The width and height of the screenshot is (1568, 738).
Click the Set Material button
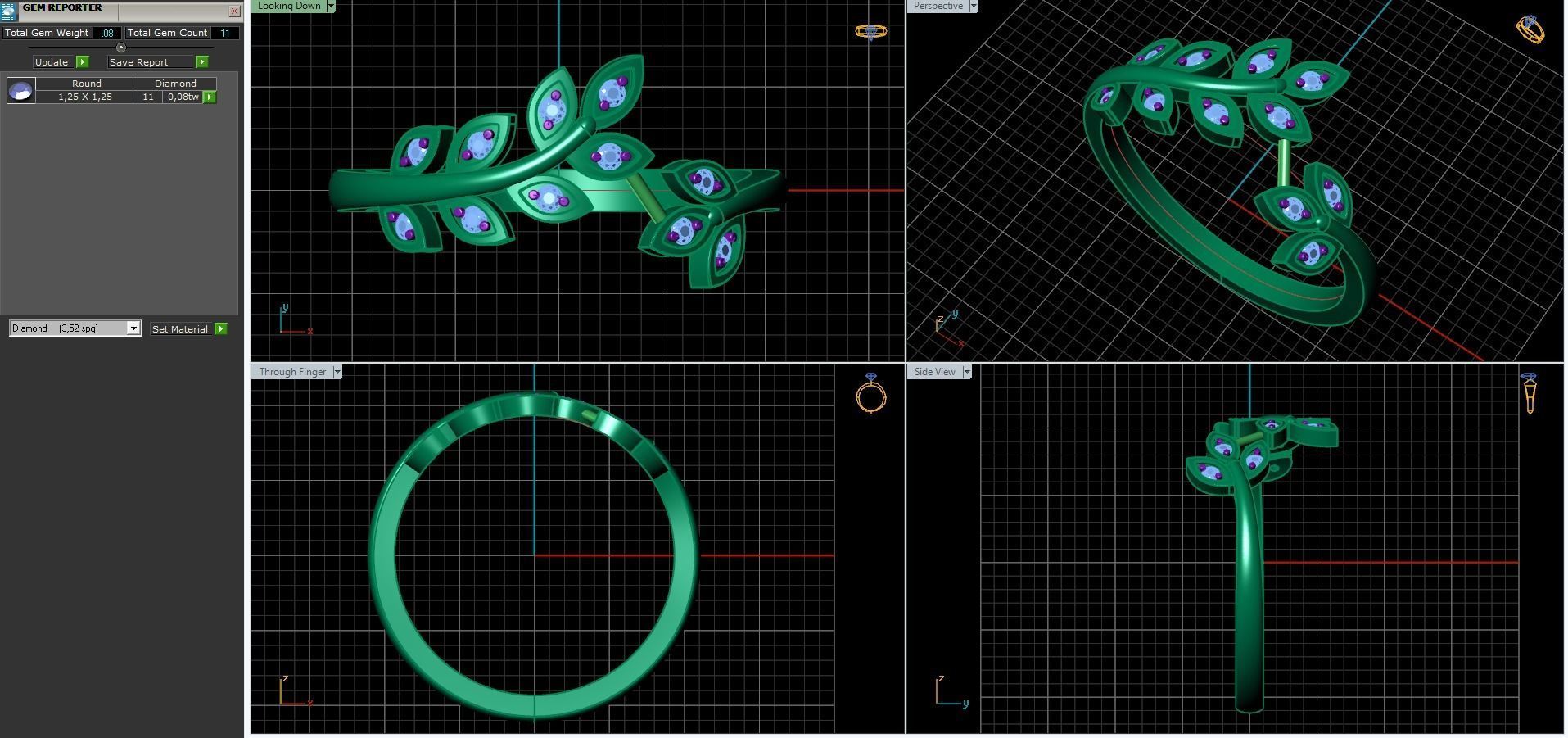pos(180,329)
